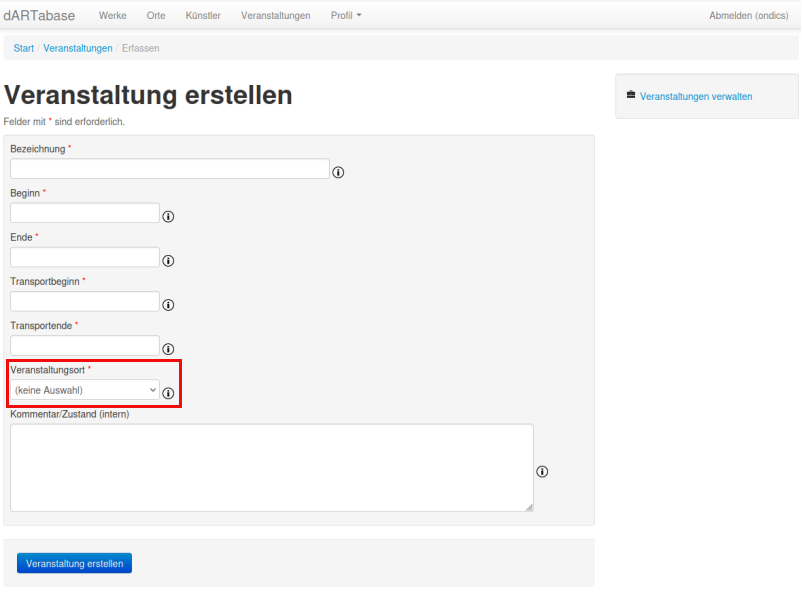Open the Künstler navigation item
Image resolution: width=802 pixels, height=596 pixels.
click(x=203, y=16)
